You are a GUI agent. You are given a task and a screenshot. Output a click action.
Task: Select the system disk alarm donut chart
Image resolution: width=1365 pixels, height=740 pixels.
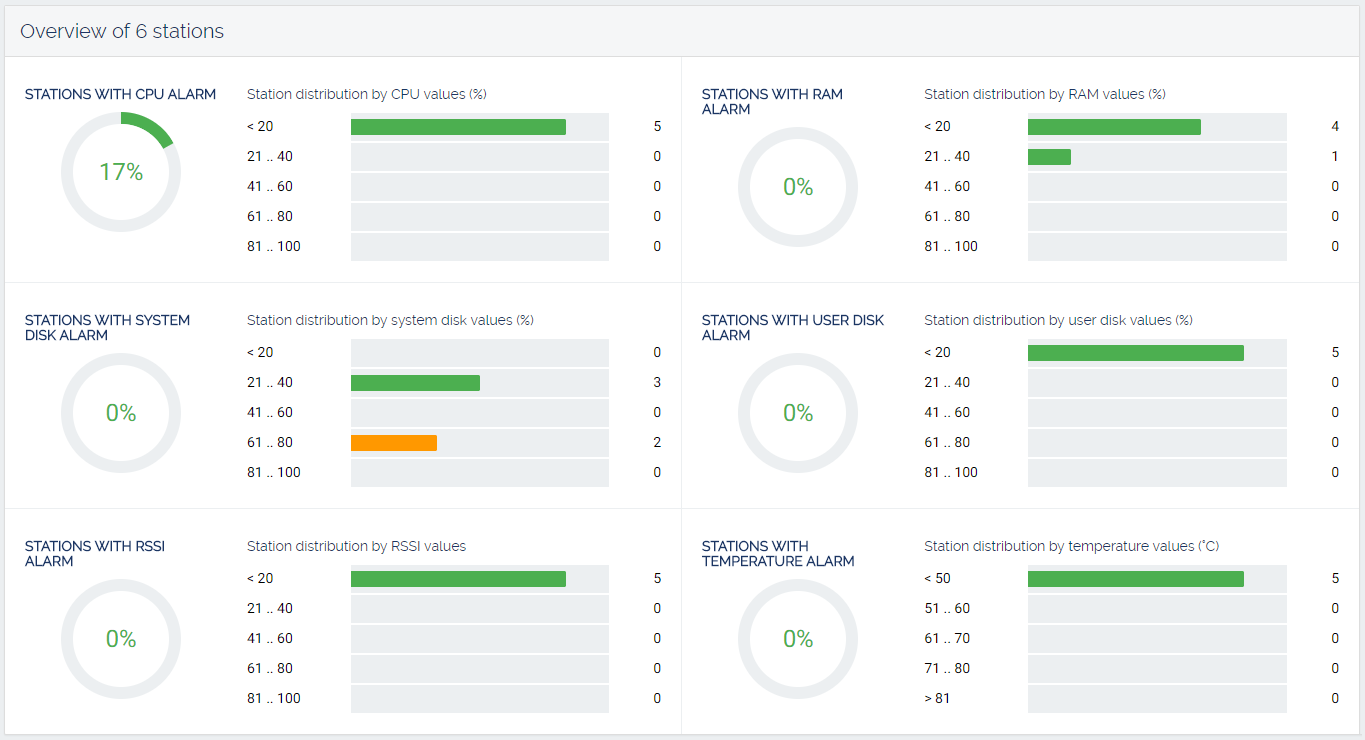[121, 413]
